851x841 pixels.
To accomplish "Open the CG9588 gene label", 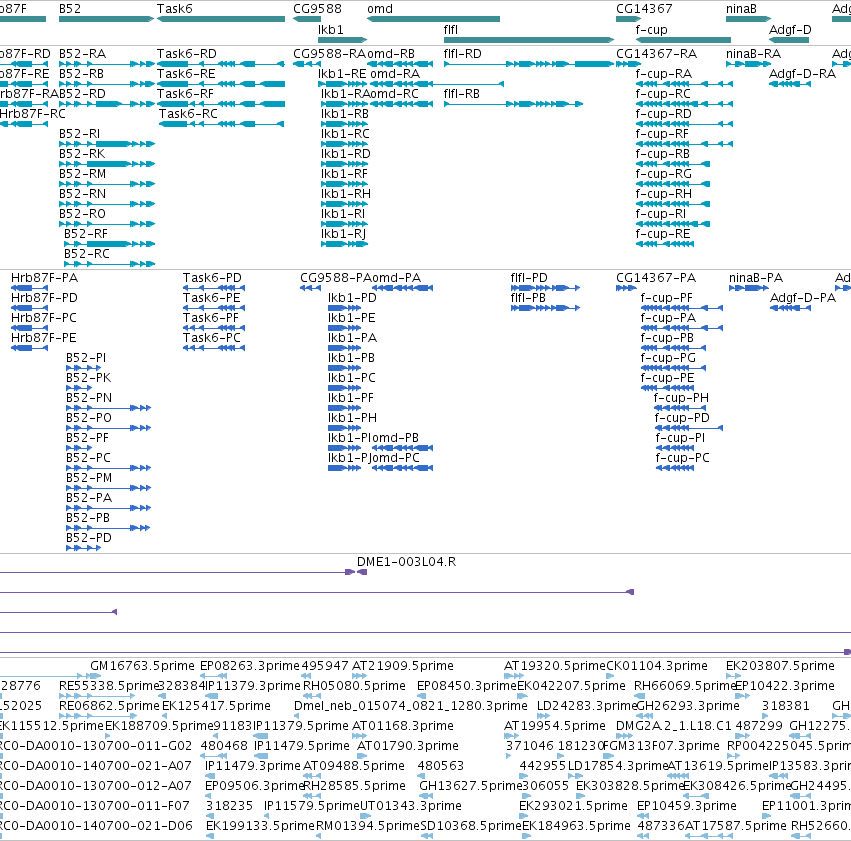I will (317, 9).
